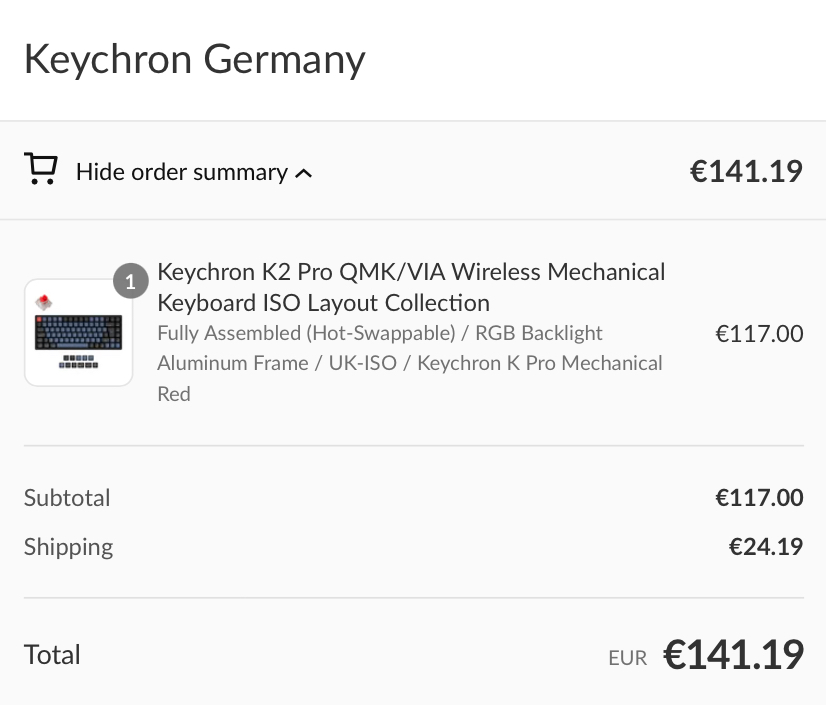The height and width of the screenshot is (705, 828).
Task: Collapse the order summary chevron
Action: coord(305,173)
